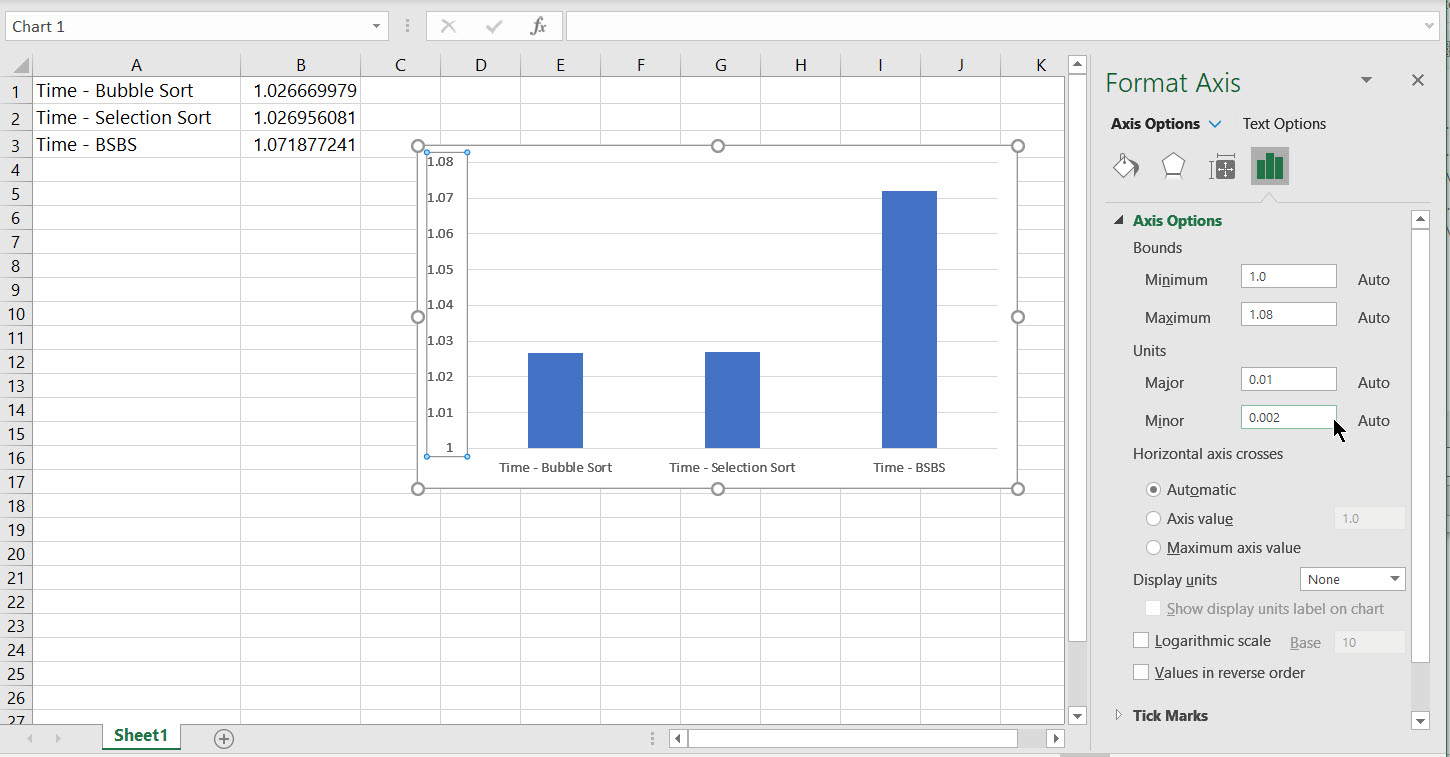Image resolution: width=1450 pixels, height=757 pixels.
Task: Open the Effects pentagon icon tab
Action: pos(1173,166)
